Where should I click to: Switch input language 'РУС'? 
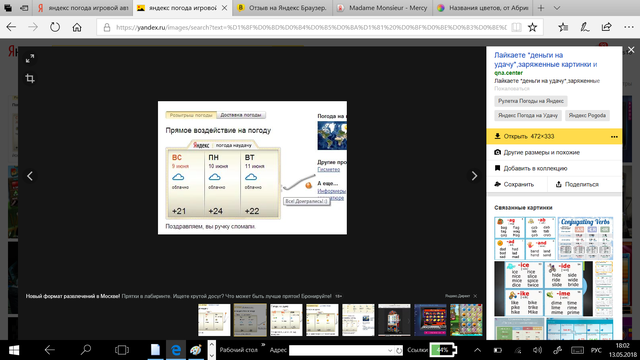(x=596, y=350)
